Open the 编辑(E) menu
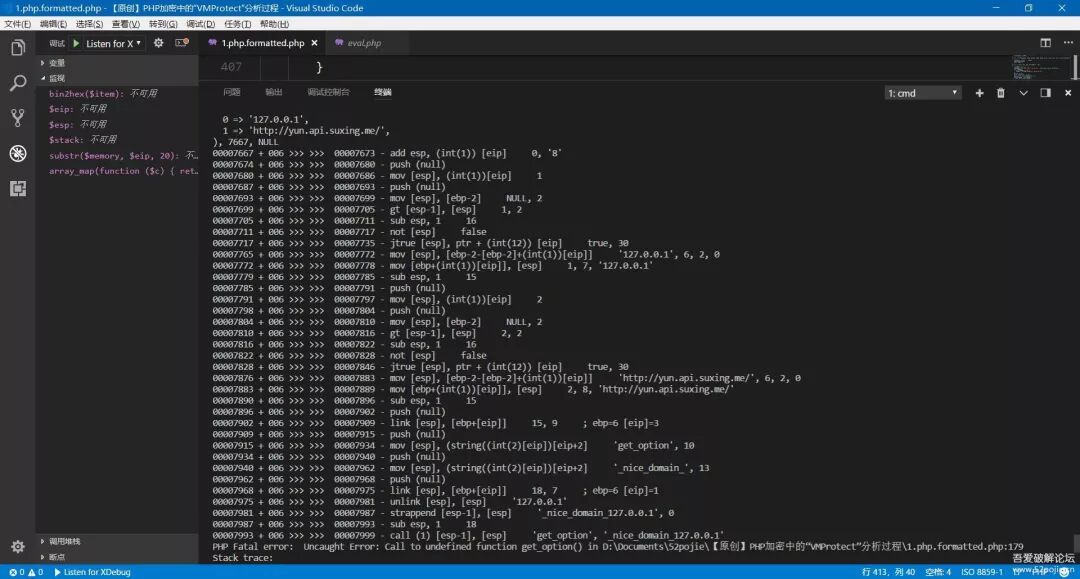Image resolution: width=1080 pixels, height=579 pixels. pos(54,24)
